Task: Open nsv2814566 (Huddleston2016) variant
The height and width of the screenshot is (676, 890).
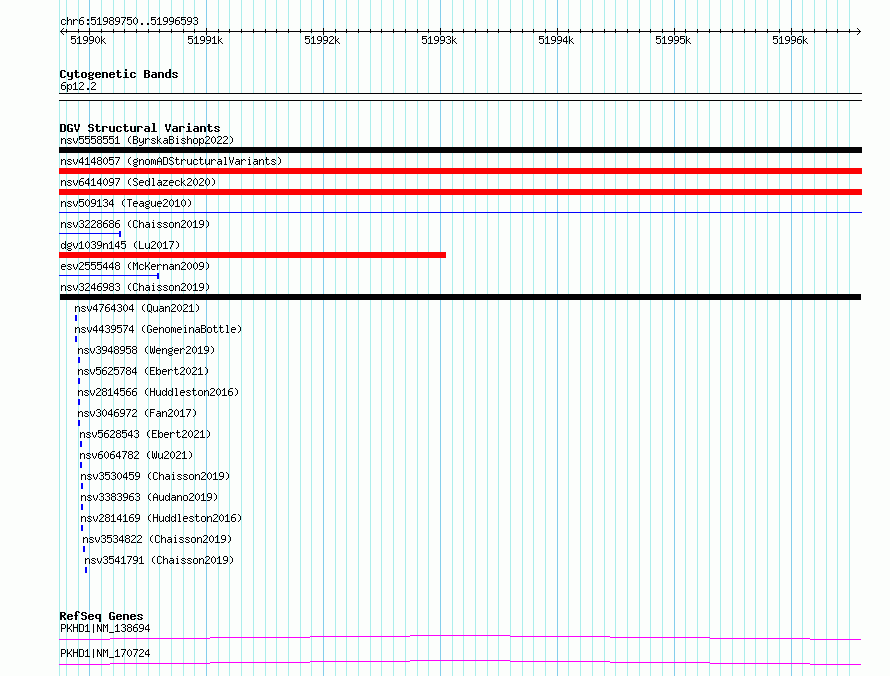Action: point(158,392)
